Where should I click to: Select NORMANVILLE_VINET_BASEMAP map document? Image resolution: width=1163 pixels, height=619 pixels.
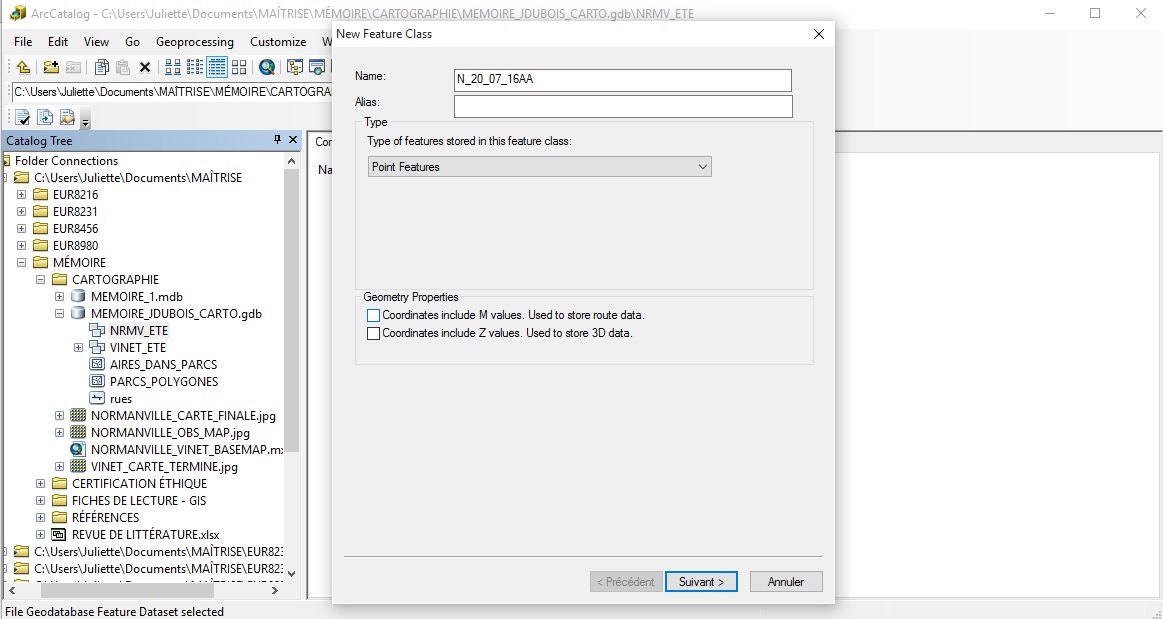click(x=186, y=450)
